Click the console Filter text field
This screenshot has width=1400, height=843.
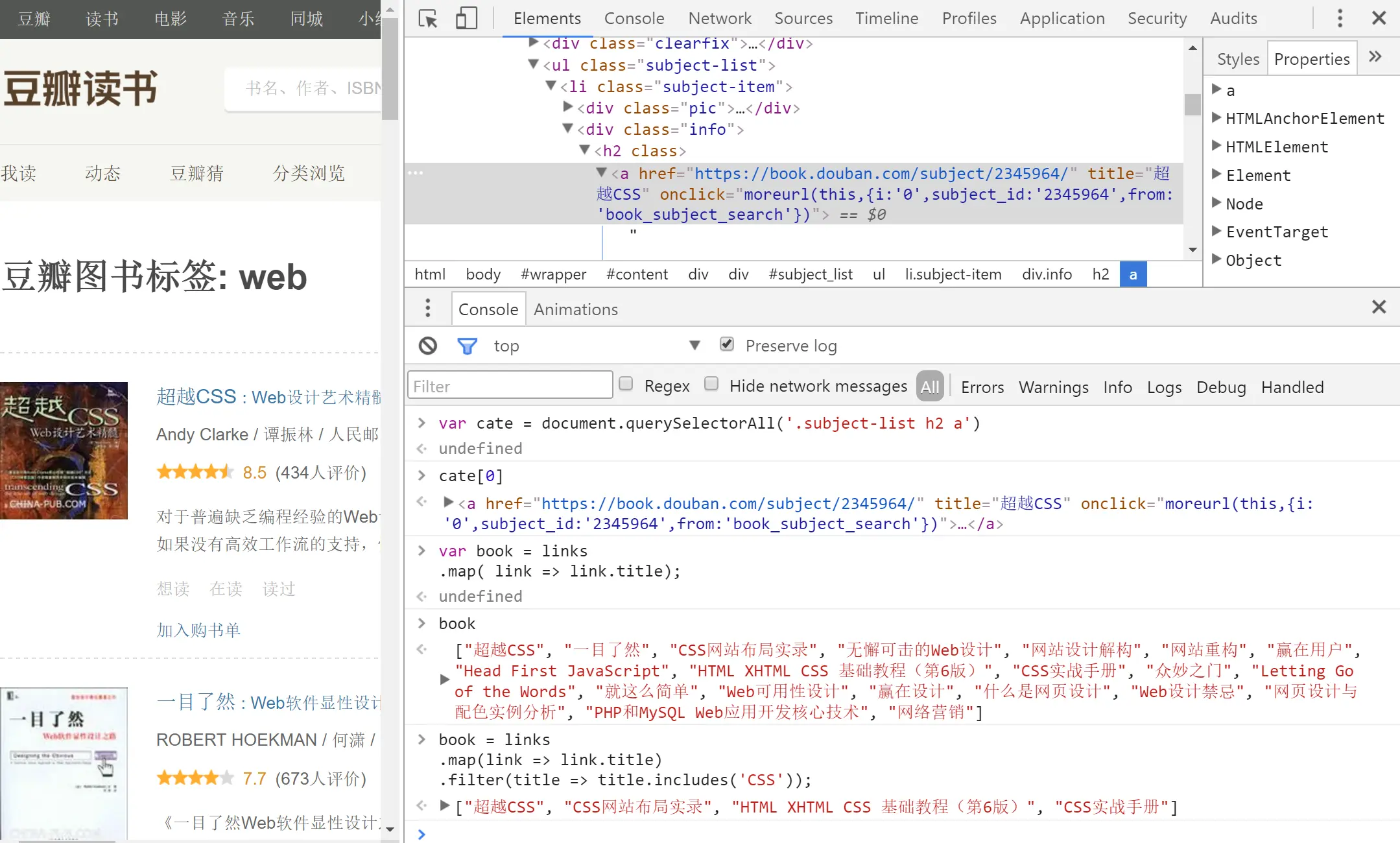click(510, 386)
